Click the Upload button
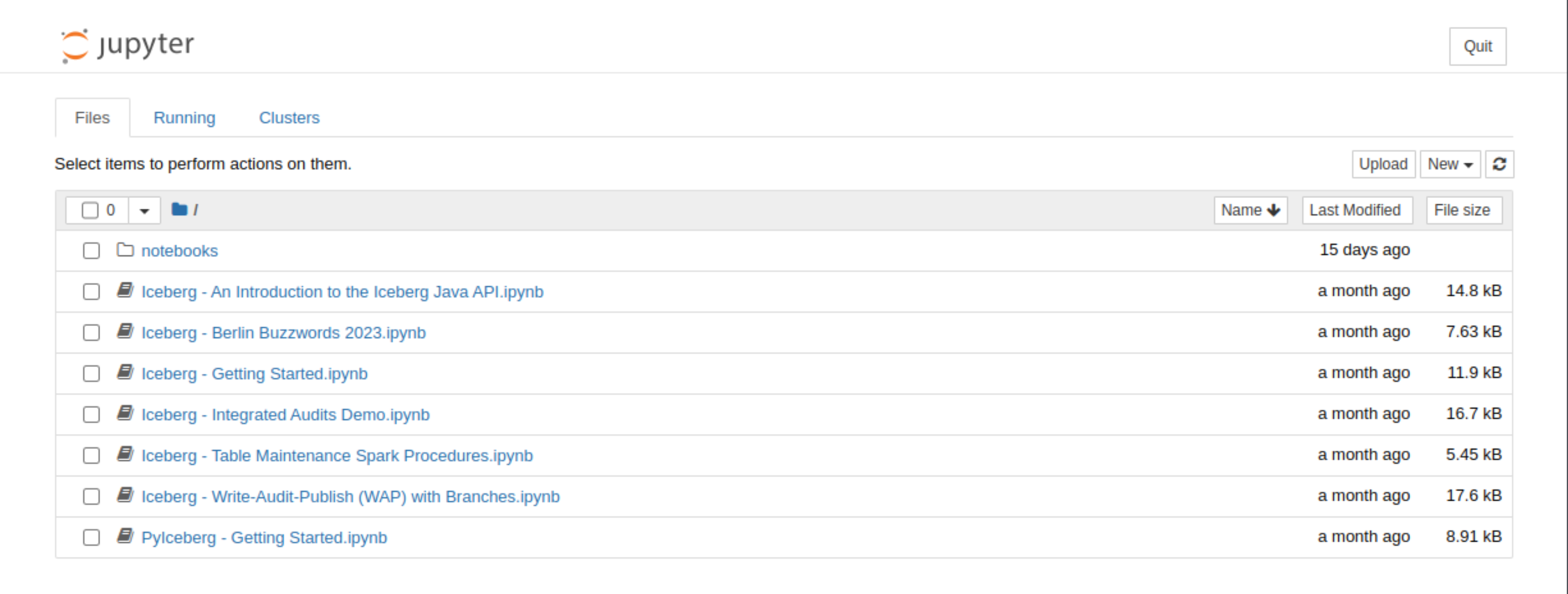This screenshot has height=594, width=1568. [x=1383, y=164]
